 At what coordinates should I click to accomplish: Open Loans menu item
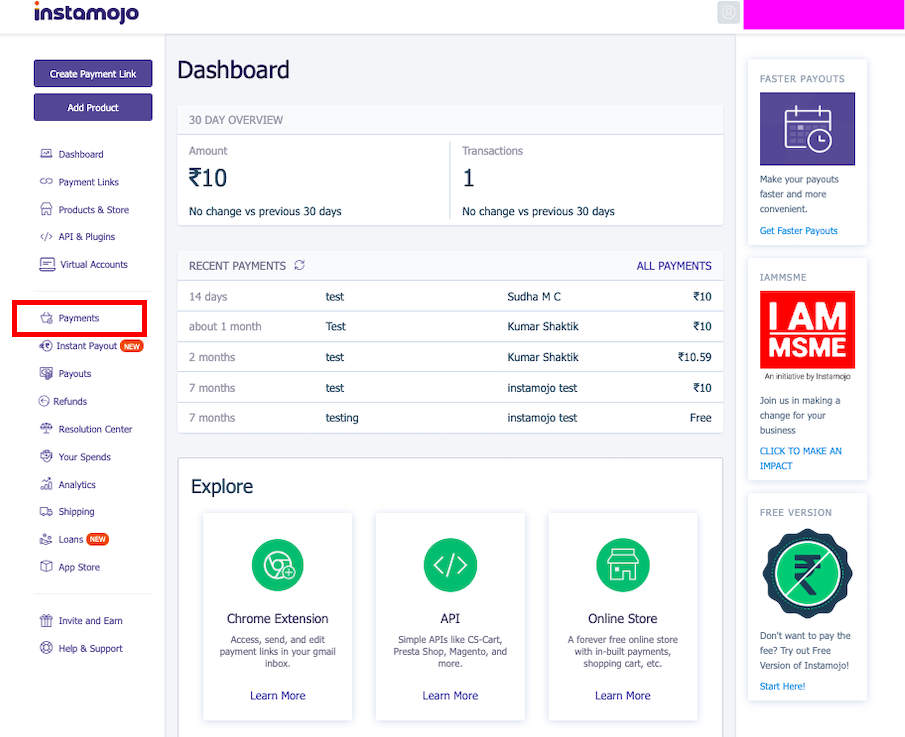pos(70,539)
